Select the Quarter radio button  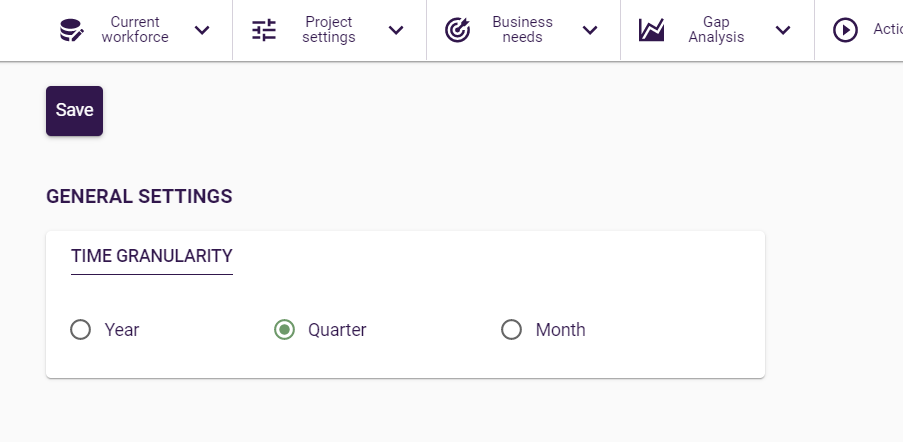pos(285,330)
